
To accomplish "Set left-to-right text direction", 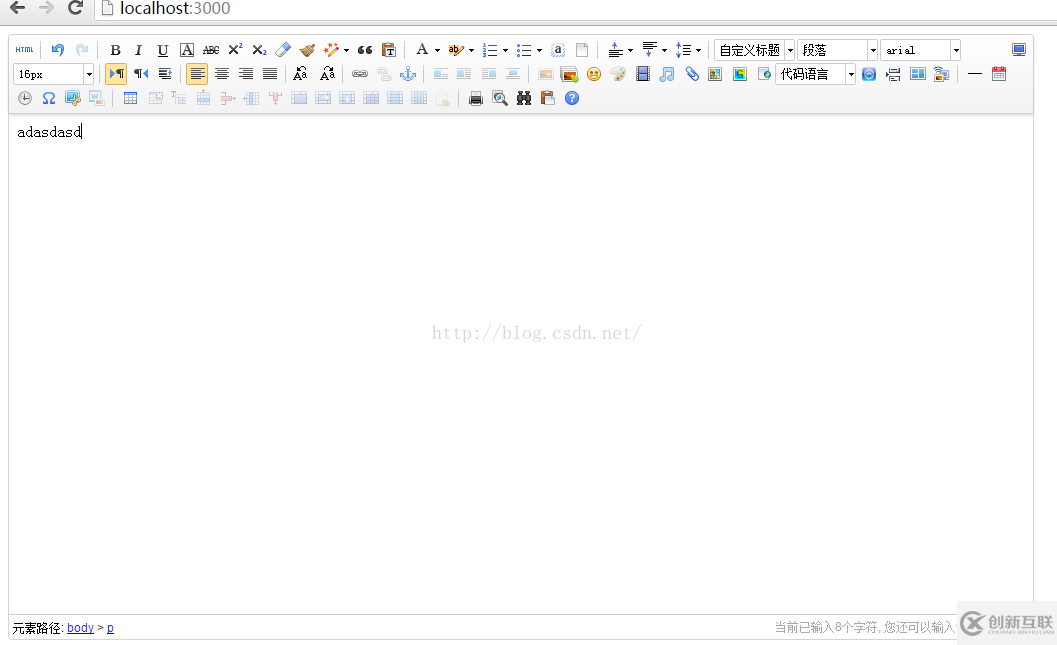I will point(116,74).
